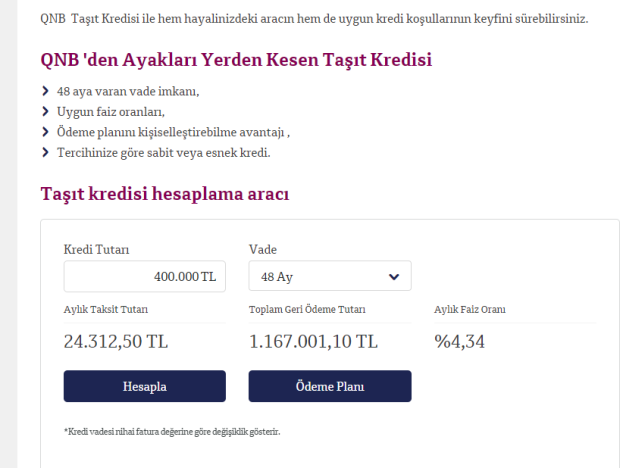Click the '*Kredi vadesi nihai fatura' footnote

click(172, 432)
